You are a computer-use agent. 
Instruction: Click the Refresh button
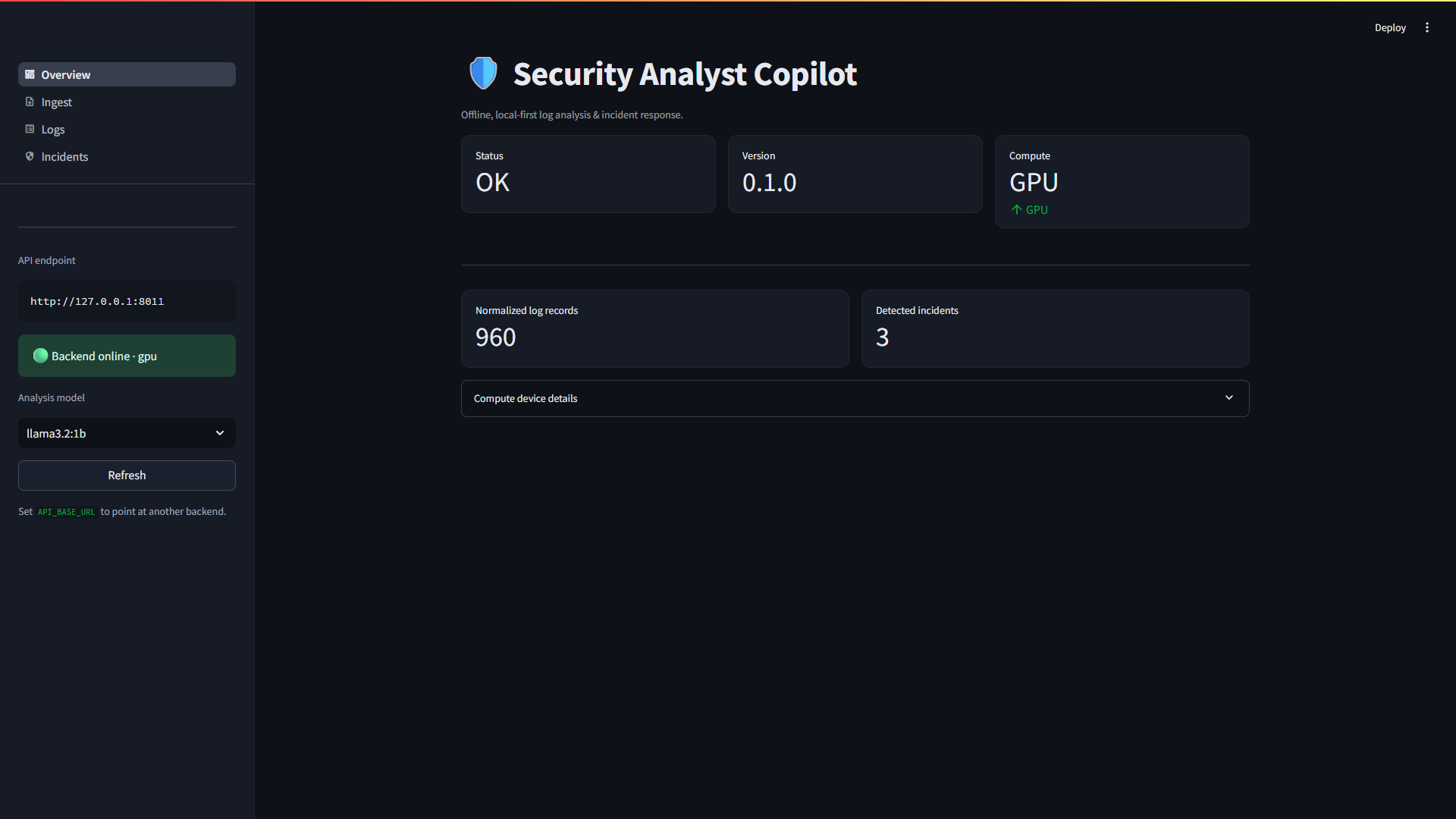click(x=127, y=475)
